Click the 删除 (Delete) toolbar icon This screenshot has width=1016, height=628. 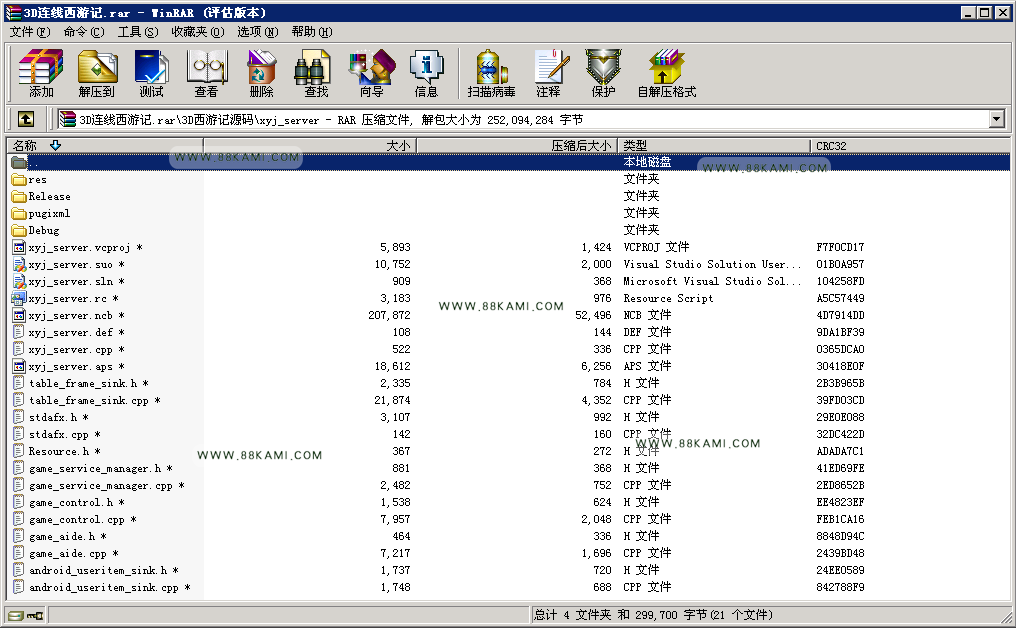[x=261, y=73]
